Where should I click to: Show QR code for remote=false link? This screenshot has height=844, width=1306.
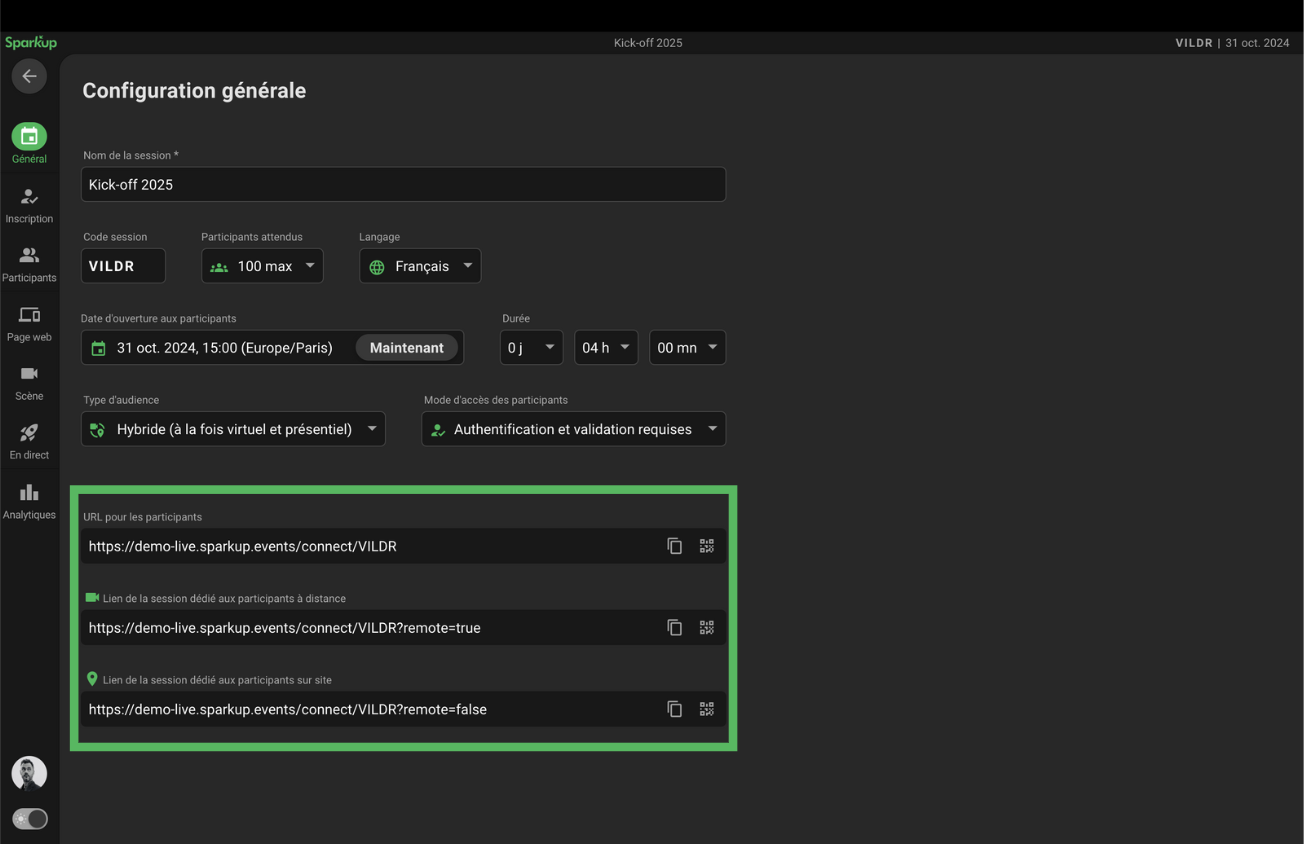[x=707, y=709]
